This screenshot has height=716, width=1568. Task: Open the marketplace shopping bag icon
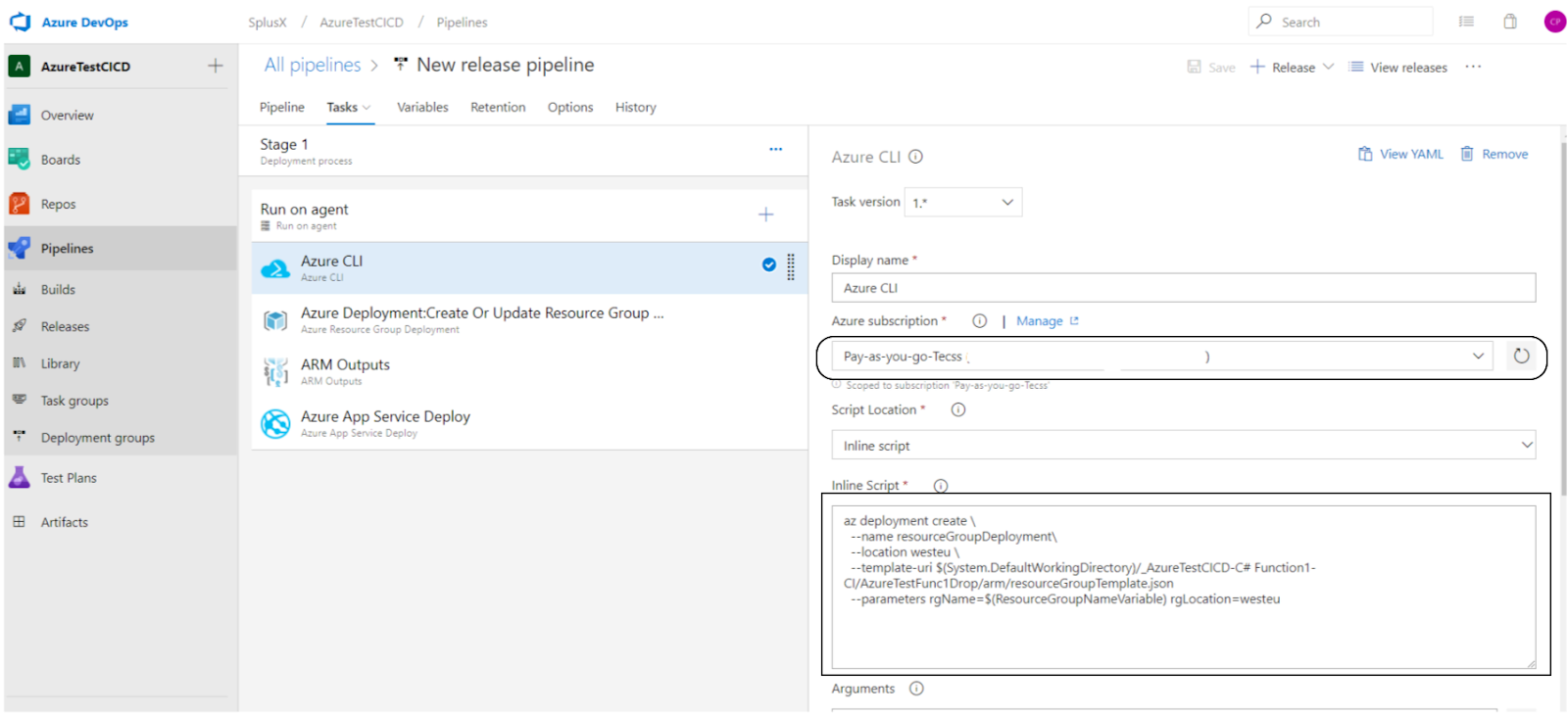[1510, 22]
